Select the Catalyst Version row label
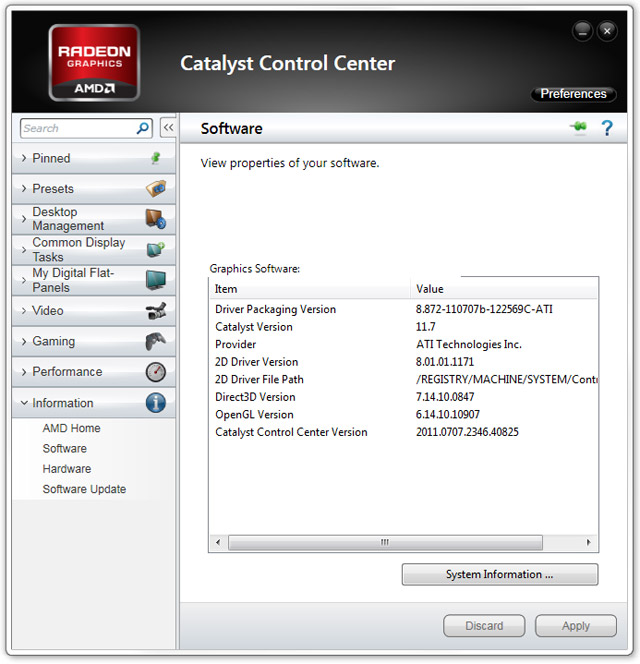The width and height of the screenshot is (640, 664). (x=254, y=327)
